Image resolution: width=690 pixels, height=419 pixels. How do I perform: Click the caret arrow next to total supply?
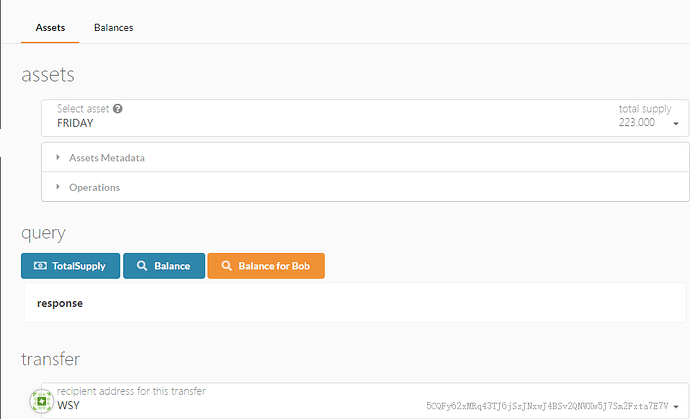click(x=675, y=123)
